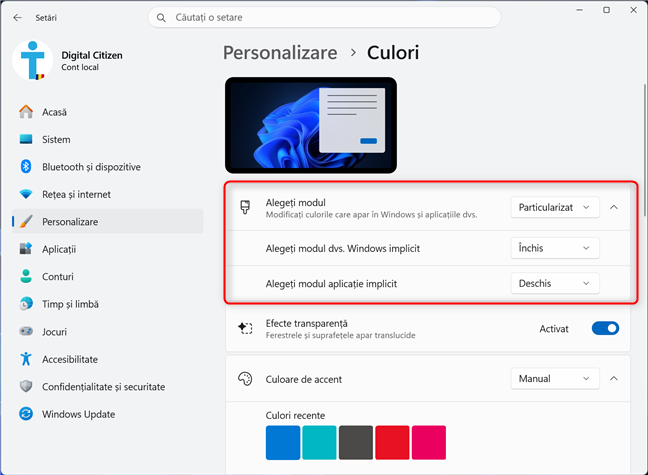The width and height of the screenshot is (648, 475).
Task: Go to Acasă in the sidebar
Action: [x=108, y=112]
